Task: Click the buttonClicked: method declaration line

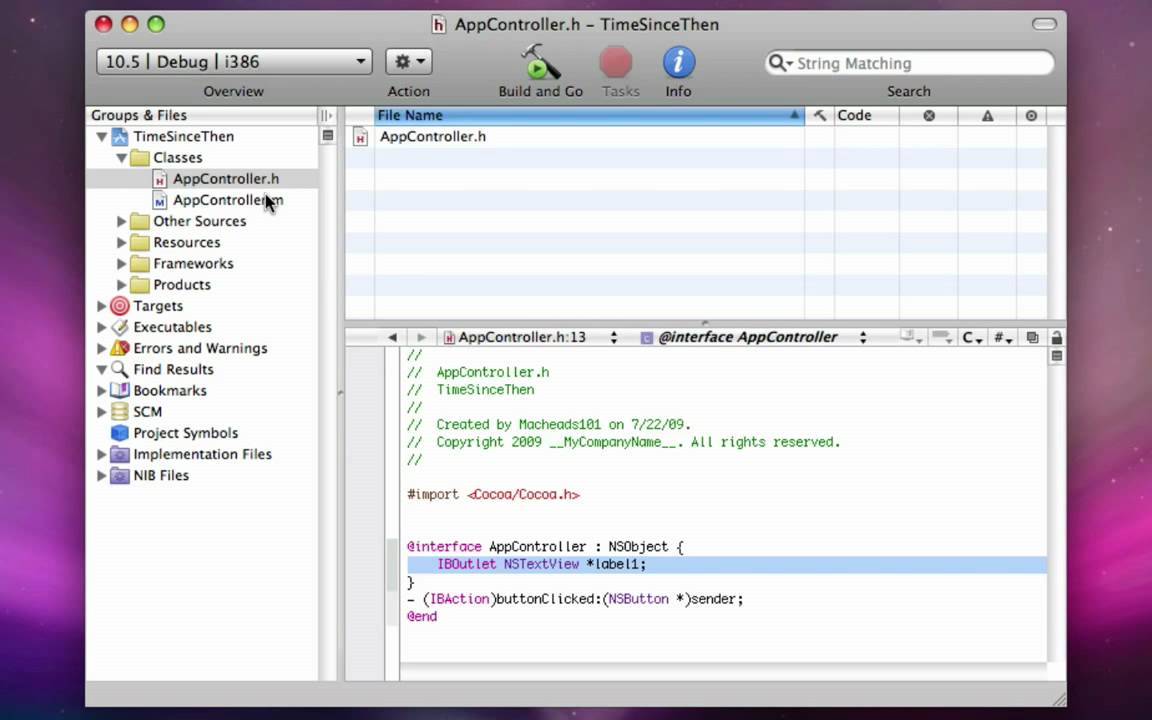Action: (x=575, y=600)
